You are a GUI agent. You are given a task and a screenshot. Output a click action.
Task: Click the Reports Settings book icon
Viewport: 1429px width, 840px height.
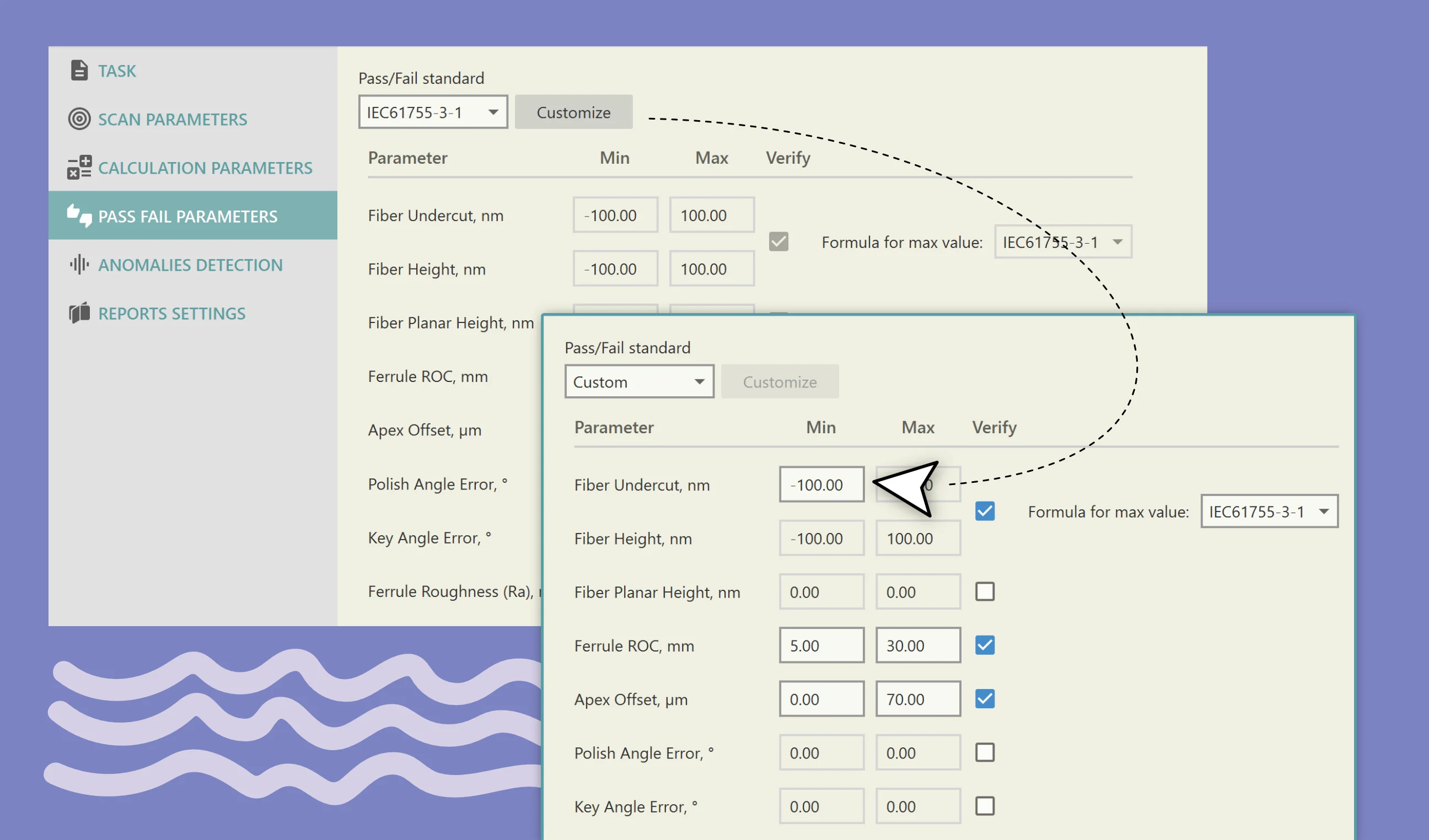pyautogui.click(x=79, y=313)
